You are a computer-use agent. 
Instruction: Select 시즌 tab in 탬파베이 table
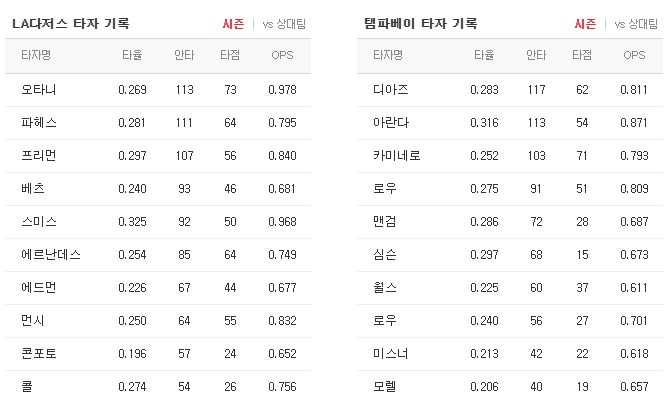[585, 24]
